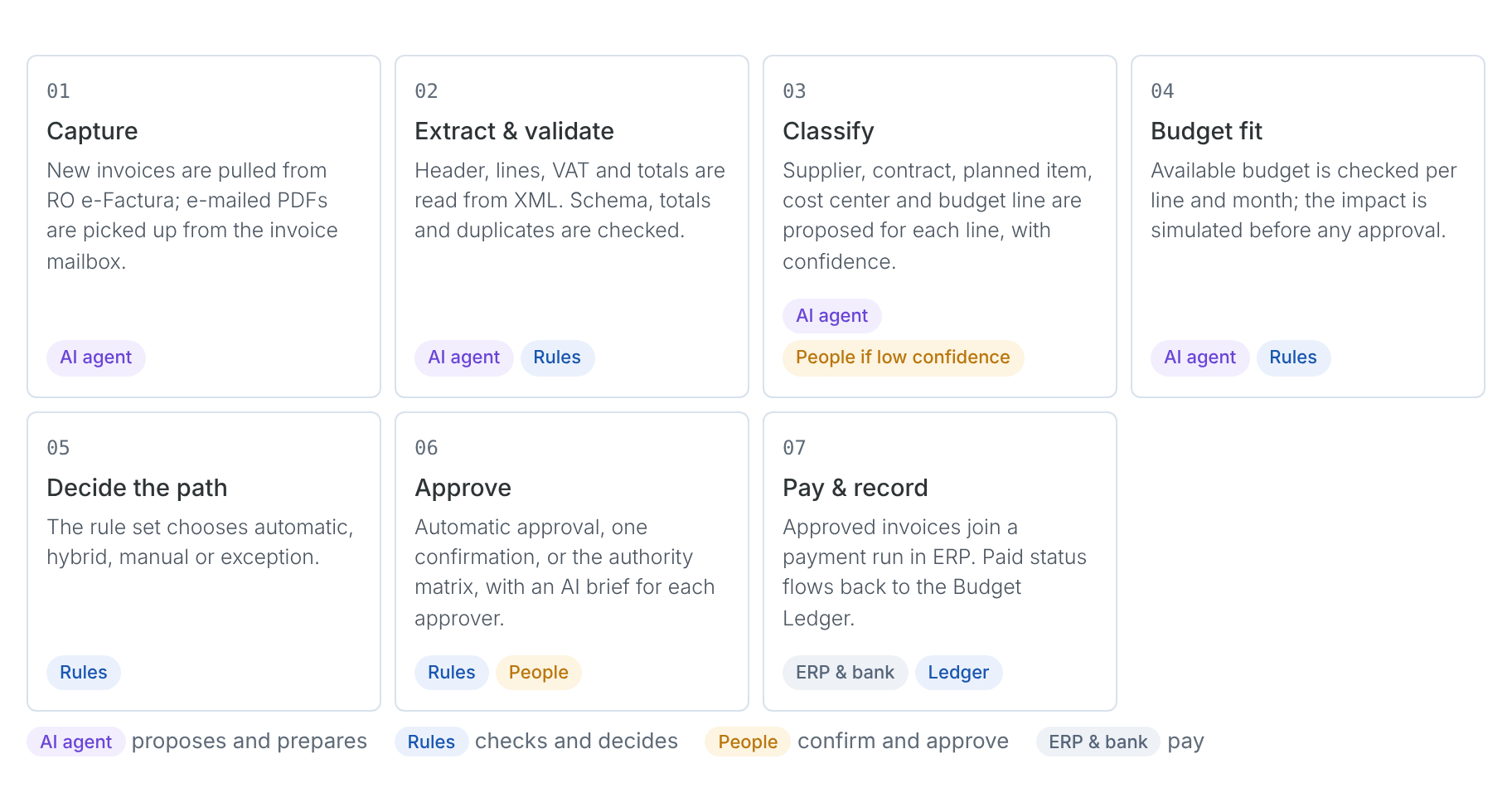The image size is (1512, 788).
Task: Click the description starting 'Header, lines, VAT'
Action: (569, 200)
